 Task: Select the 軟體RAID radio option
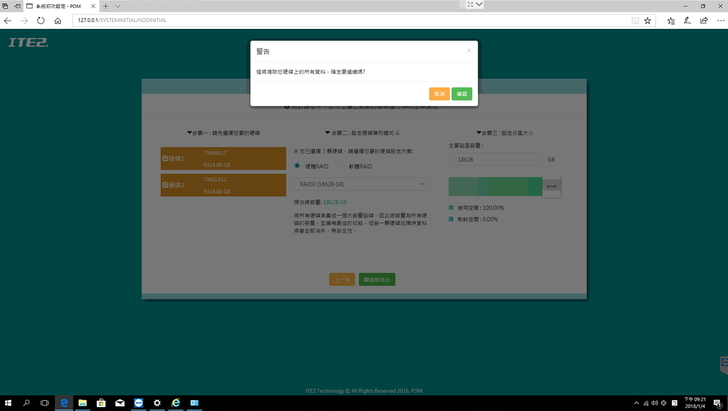pyautogui.click(x=339, y=165)
